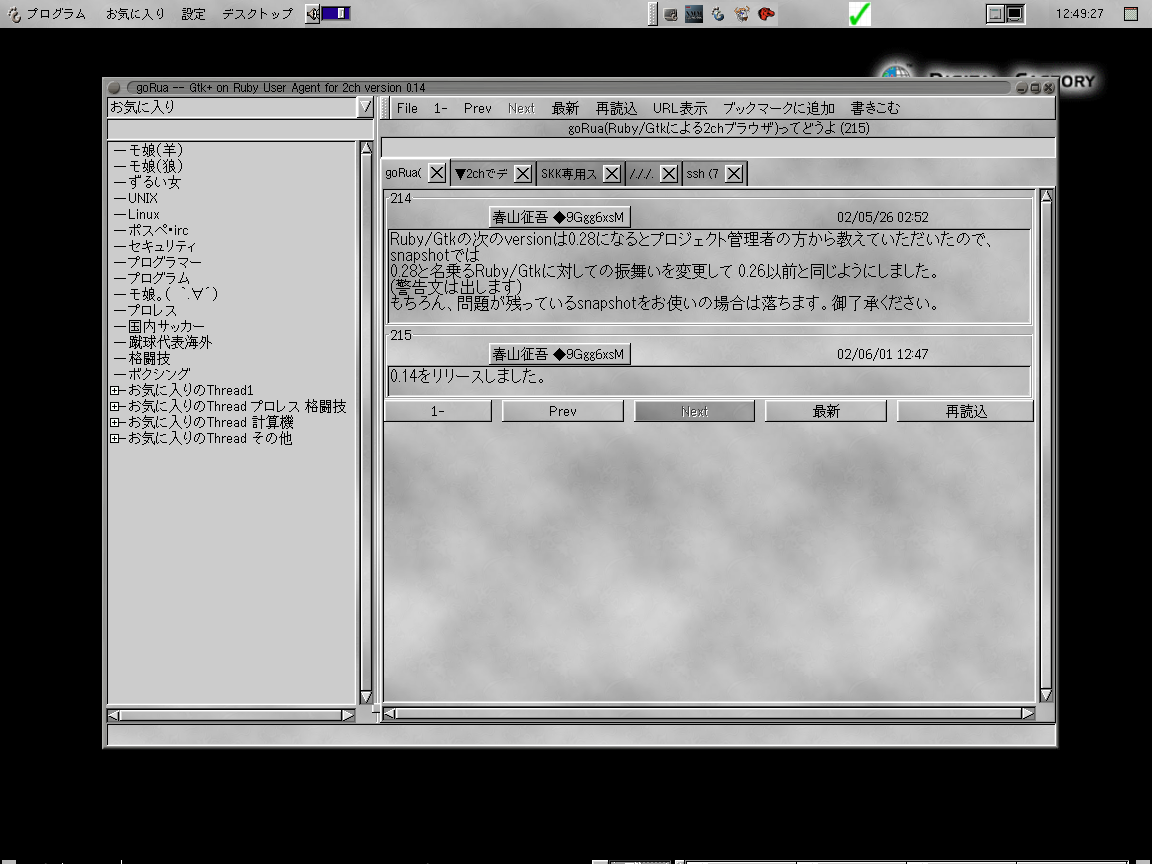The width and height of the screenshot is (1152, 864).
Task: Click the red bird icon in panel
Action: click(767, 14)
